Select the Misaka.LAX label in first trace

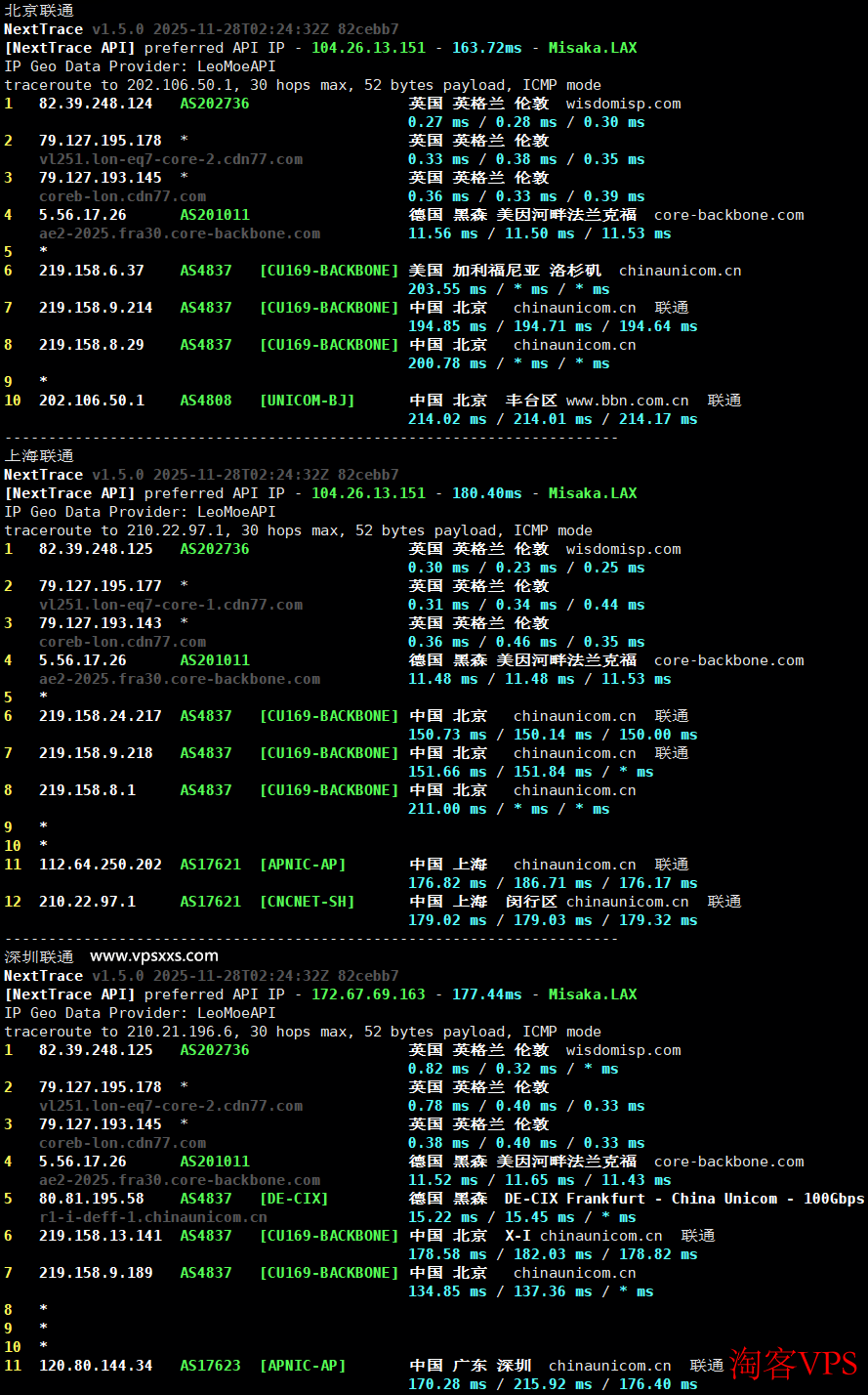point(593,47)
